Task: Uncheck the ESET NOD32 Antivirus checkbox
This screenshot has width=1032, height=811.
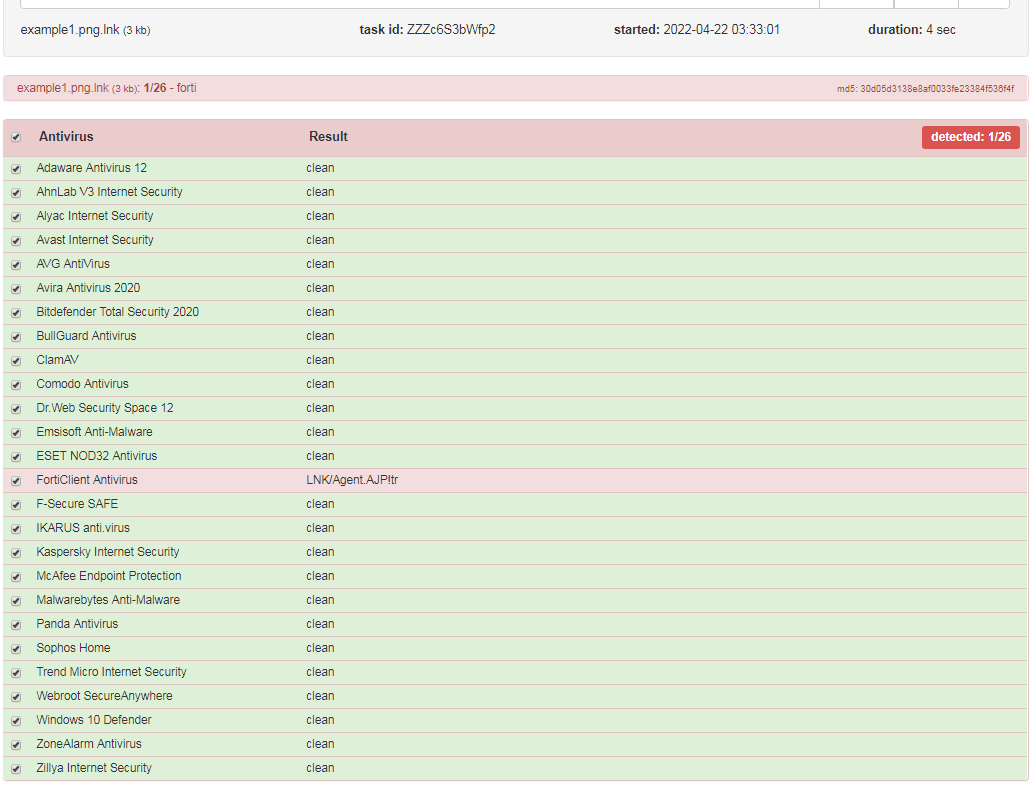Action: [x=16, y=457]
